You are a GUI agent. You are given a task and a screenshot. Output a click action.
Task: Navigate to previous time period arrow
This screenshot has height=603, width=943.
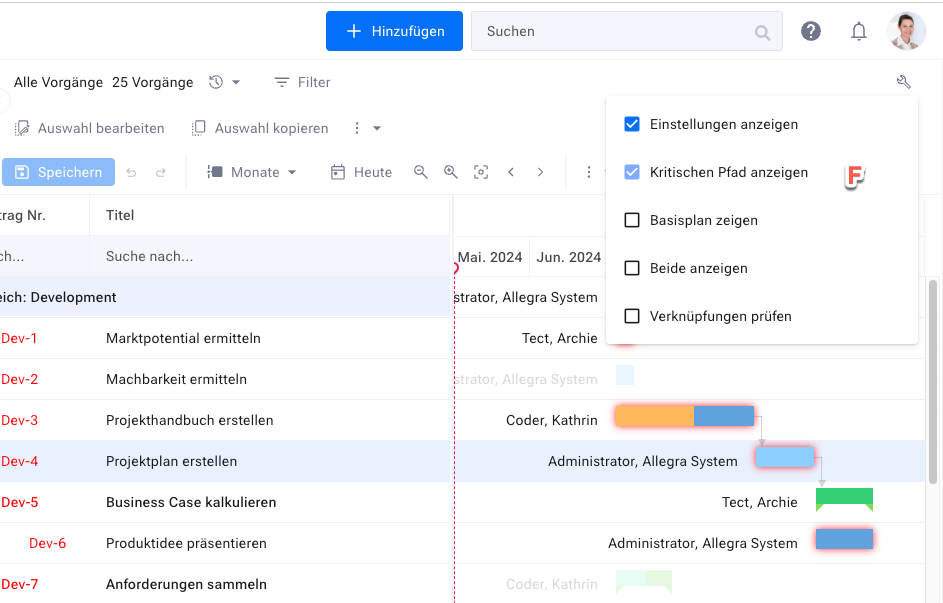point(511,172)
